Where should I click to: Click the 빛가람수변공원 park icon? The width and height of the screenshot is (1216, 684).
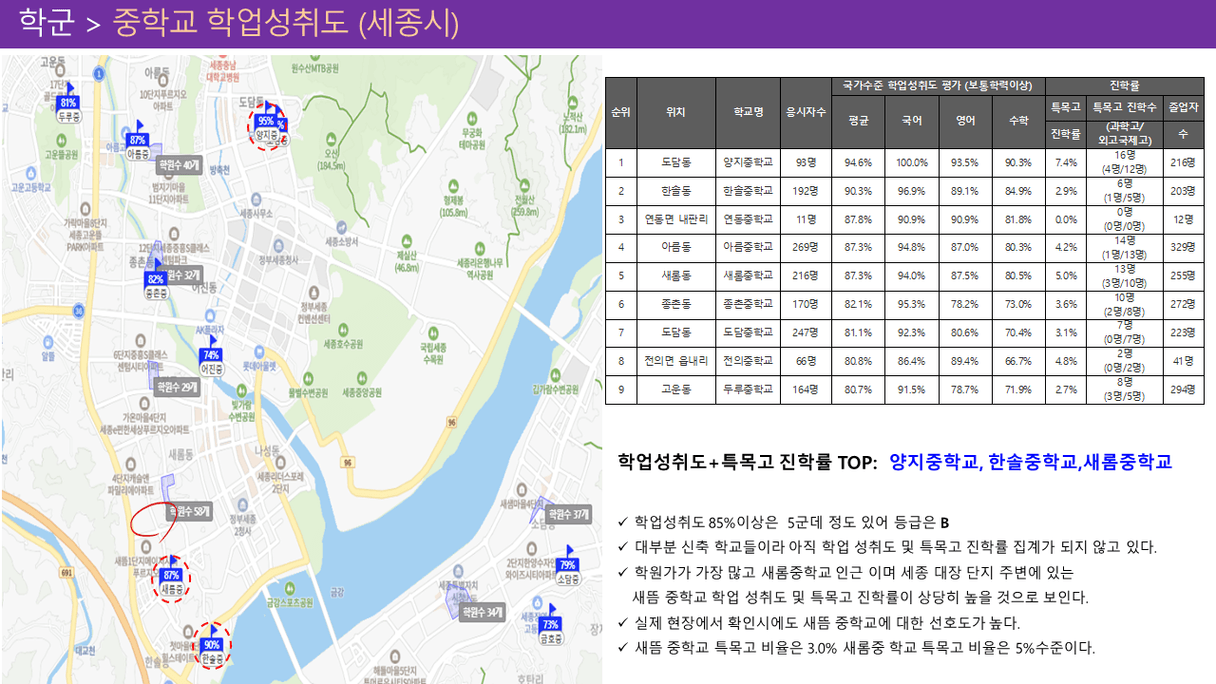[x=241, y=392]
